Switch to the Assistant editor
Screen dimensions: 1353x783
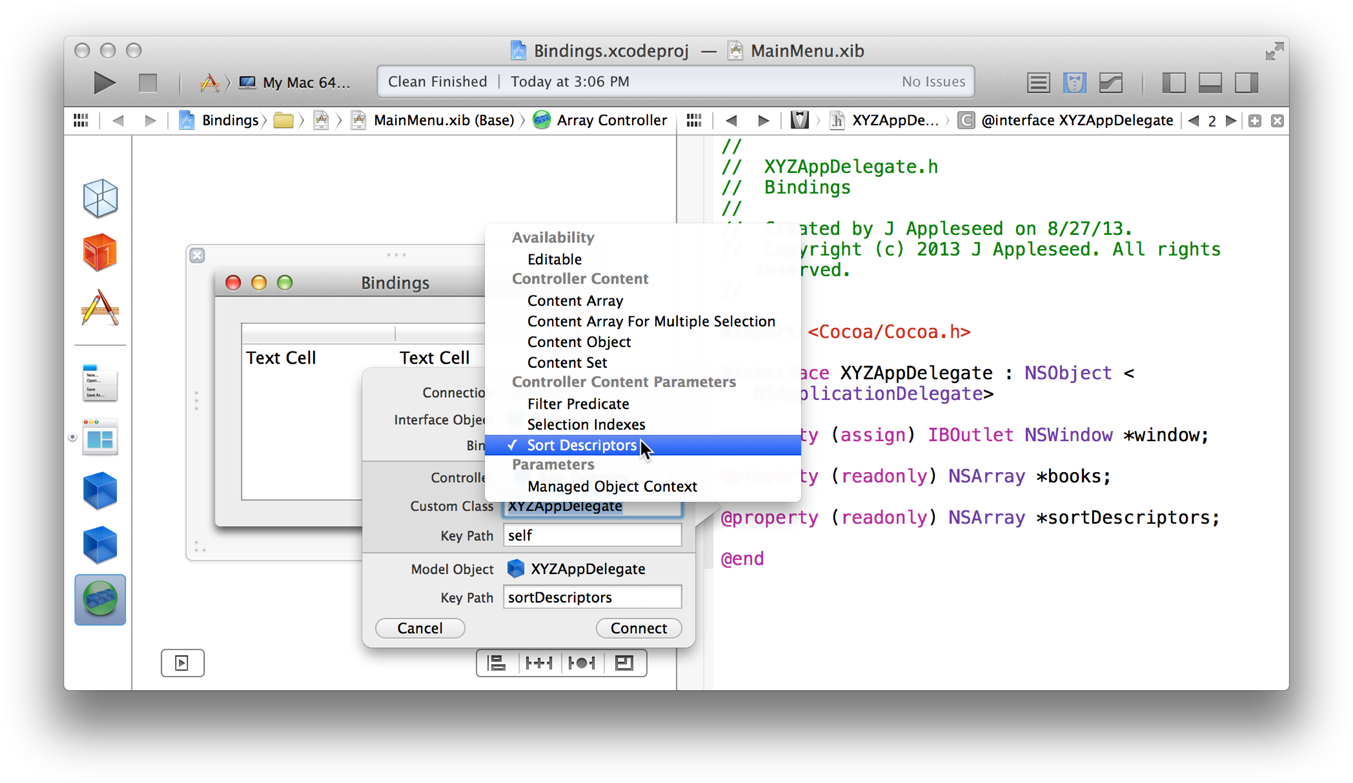(x=1075, y=83)
